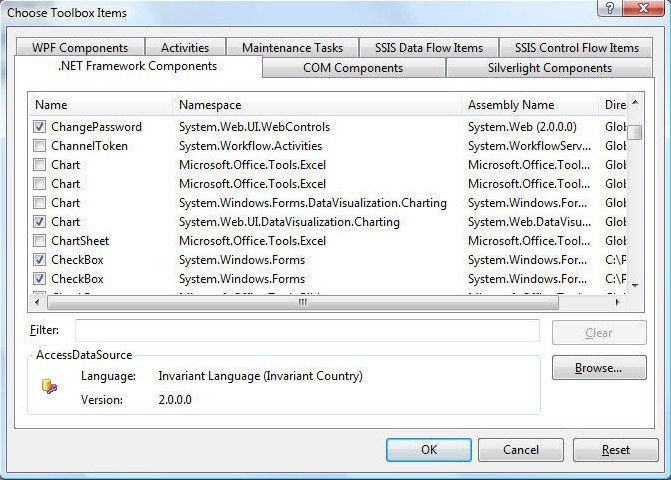Screen dimensions: 671x480
Task: Click the Clear filter button
Action: 599,332
